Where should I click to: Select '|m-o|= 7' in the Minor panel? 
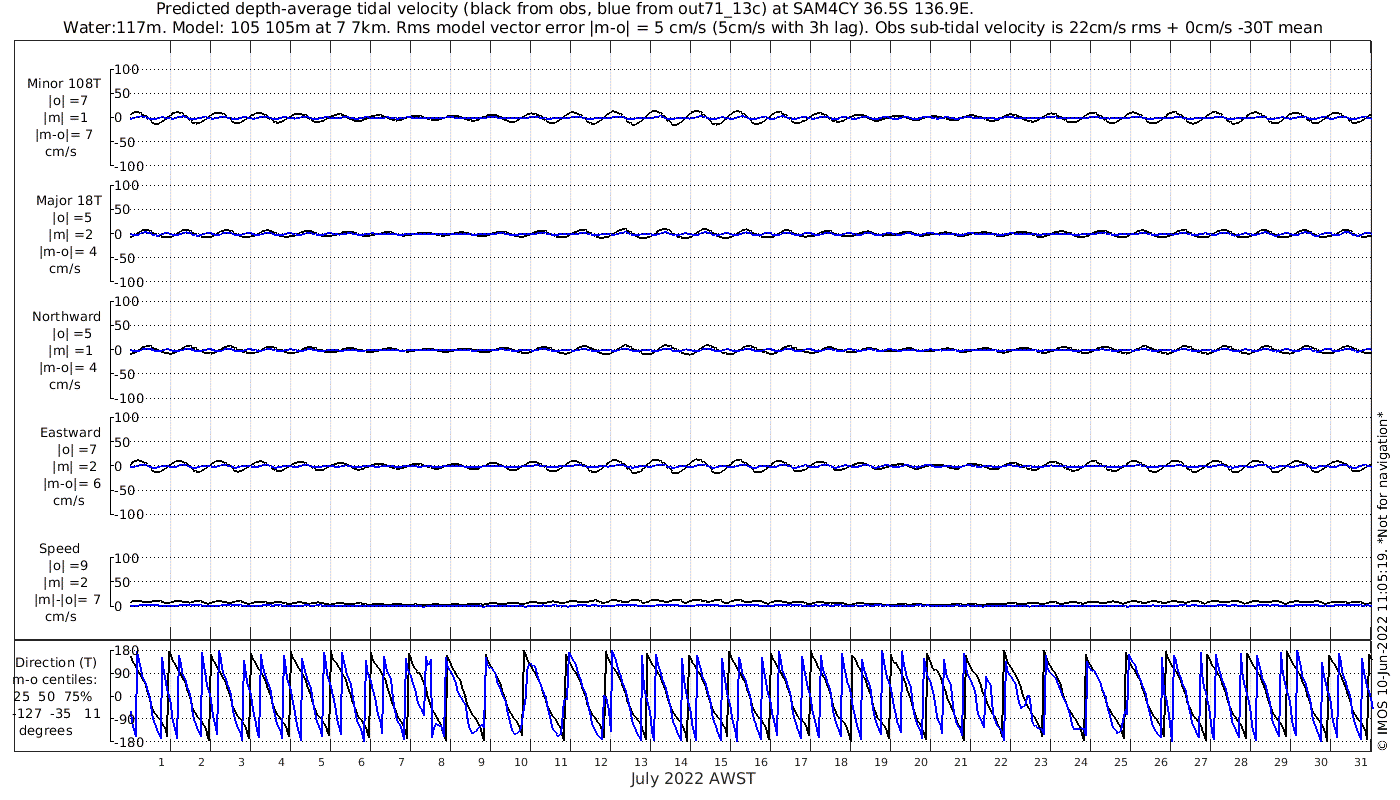tap(64, 135)
